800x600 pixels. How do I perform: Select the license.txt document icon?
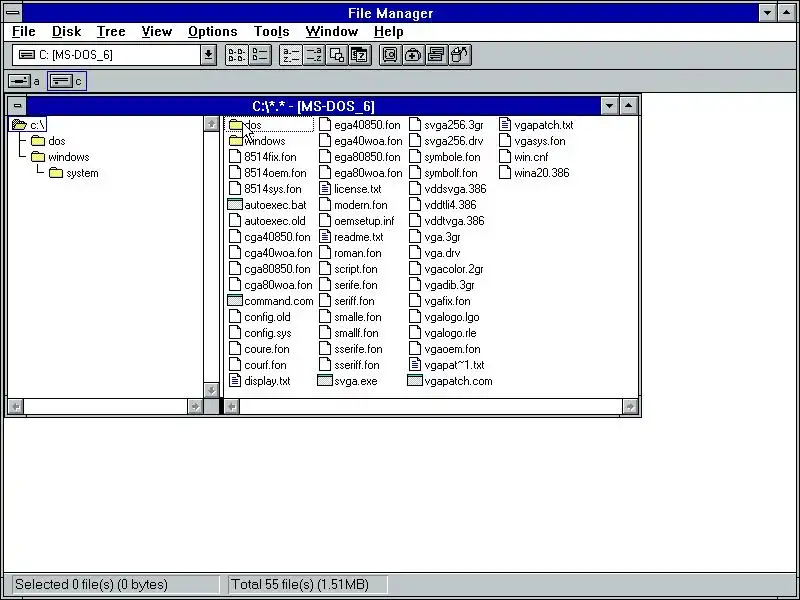point(325,189)
